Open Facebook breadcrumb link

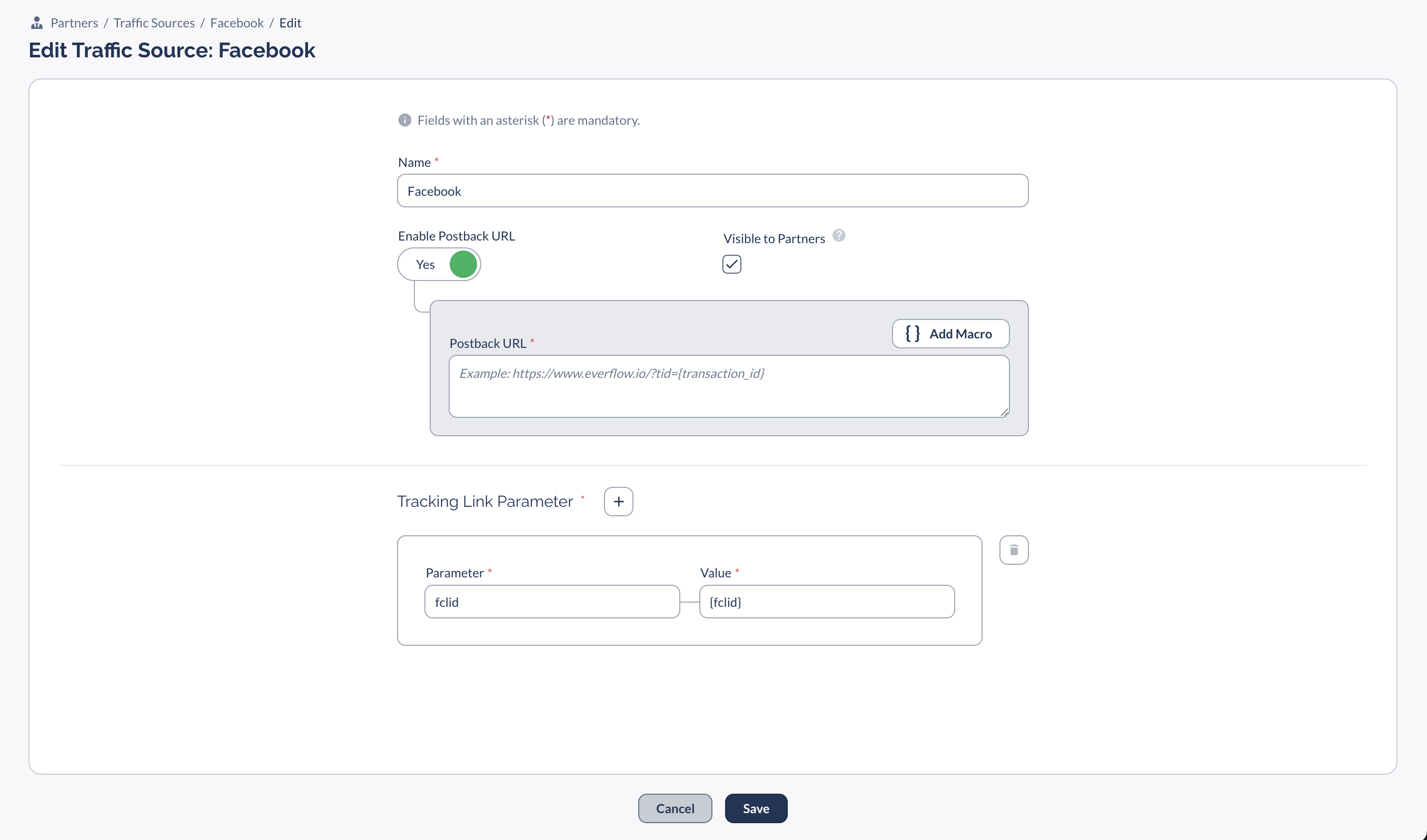(x=237, y=23)
